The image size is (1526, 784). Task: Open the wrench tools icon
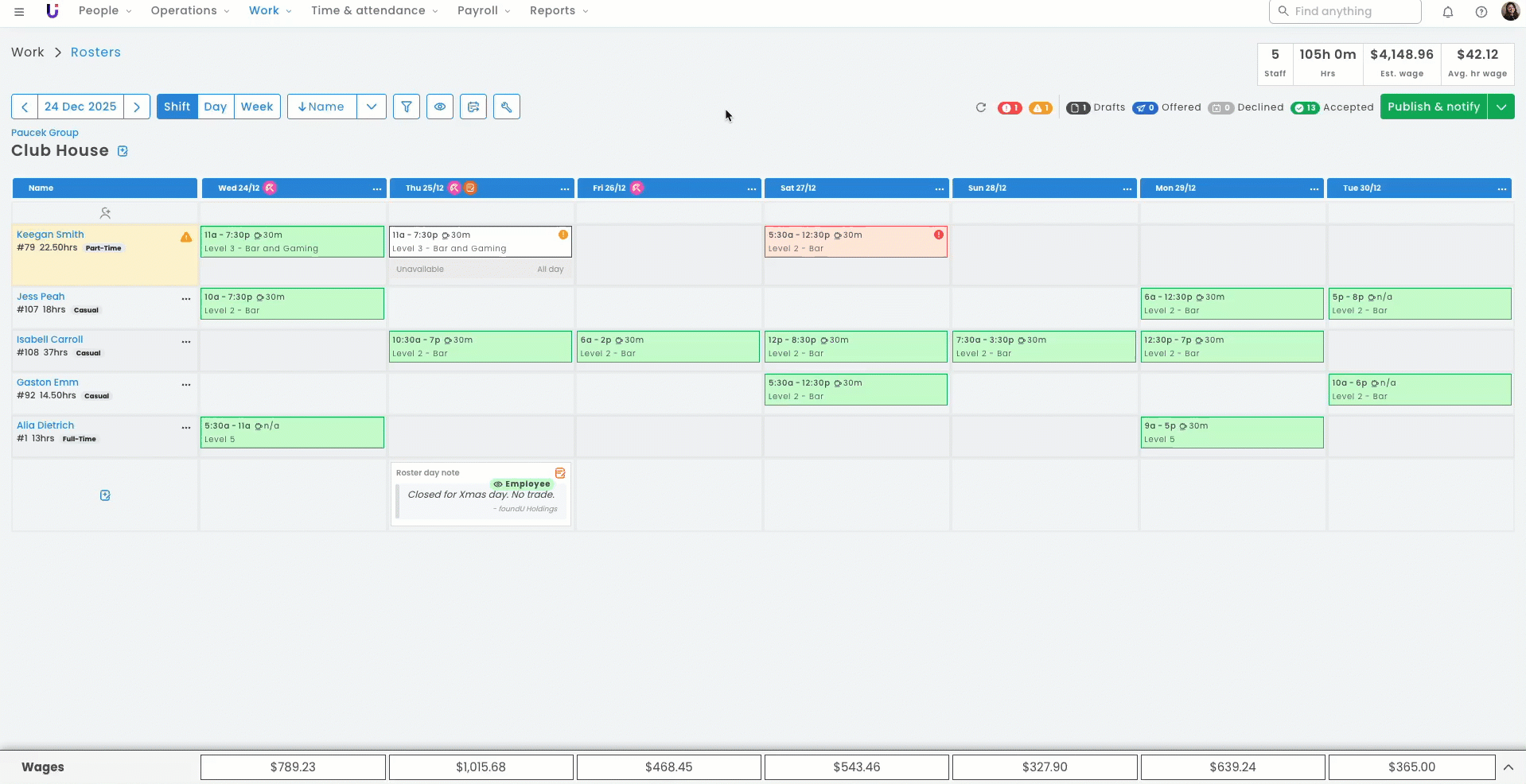pyautogui.click(x=507, y=107)
